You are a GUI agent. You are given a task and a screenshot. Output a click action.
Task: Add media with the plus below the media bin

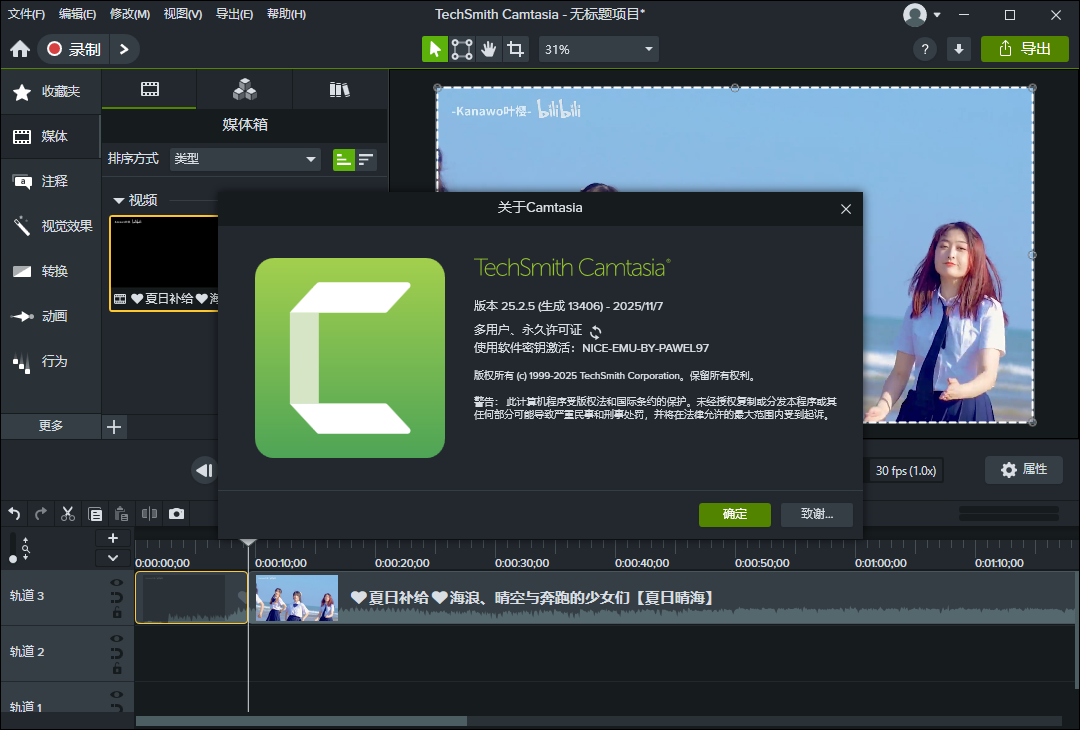tap(114, 427)
